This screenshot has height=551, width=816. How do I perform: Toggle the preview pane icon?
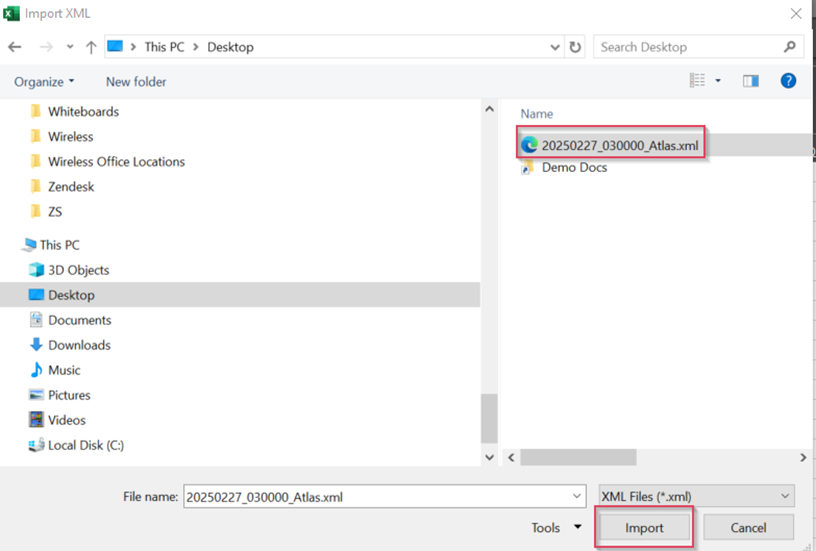[750, 81]
